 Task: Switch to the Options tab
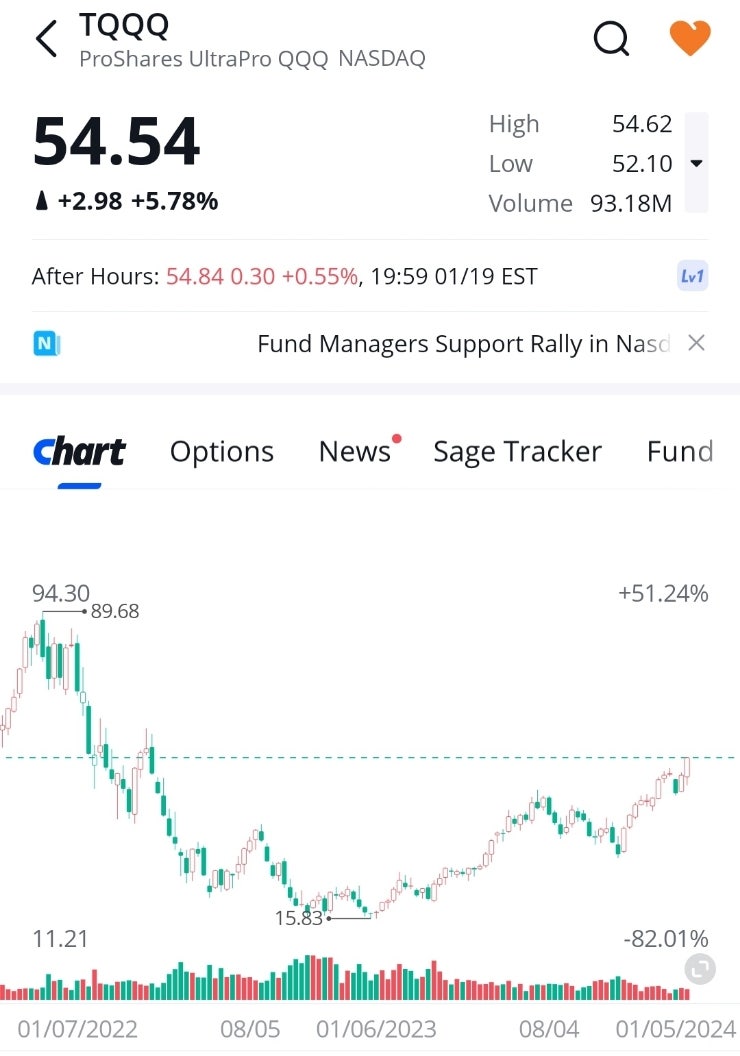tap(222, 452)
